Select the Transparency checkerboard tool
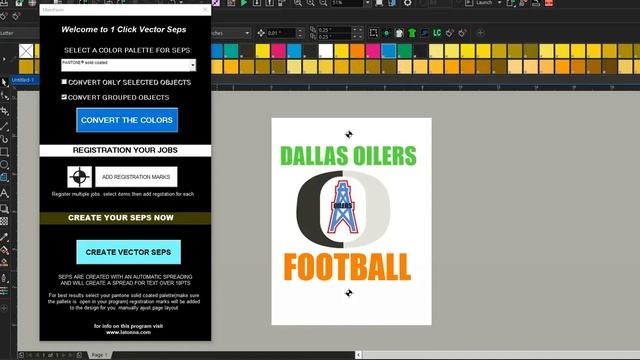This screenshot has width=640, height=360. click(4, 221)
